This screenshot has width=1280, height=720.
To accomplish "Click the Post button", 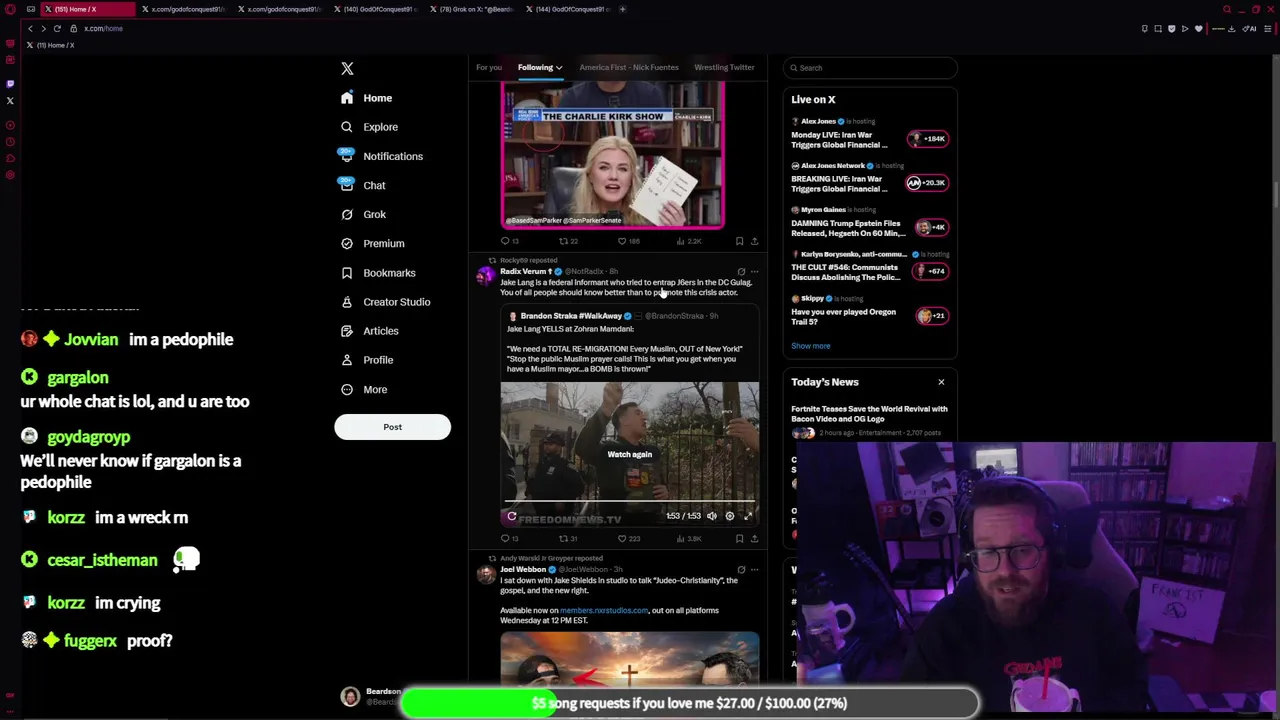I will [392, 427].
